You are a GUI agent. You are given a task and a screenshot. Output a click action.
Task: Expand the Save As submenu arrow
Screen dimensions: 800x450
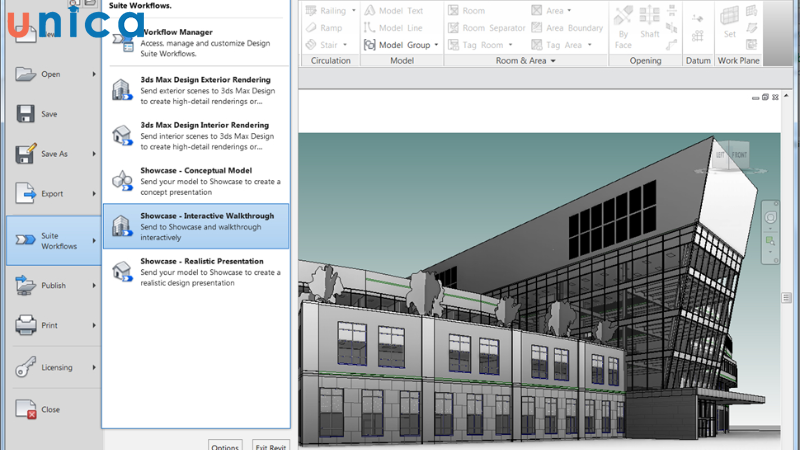point(94,154)
